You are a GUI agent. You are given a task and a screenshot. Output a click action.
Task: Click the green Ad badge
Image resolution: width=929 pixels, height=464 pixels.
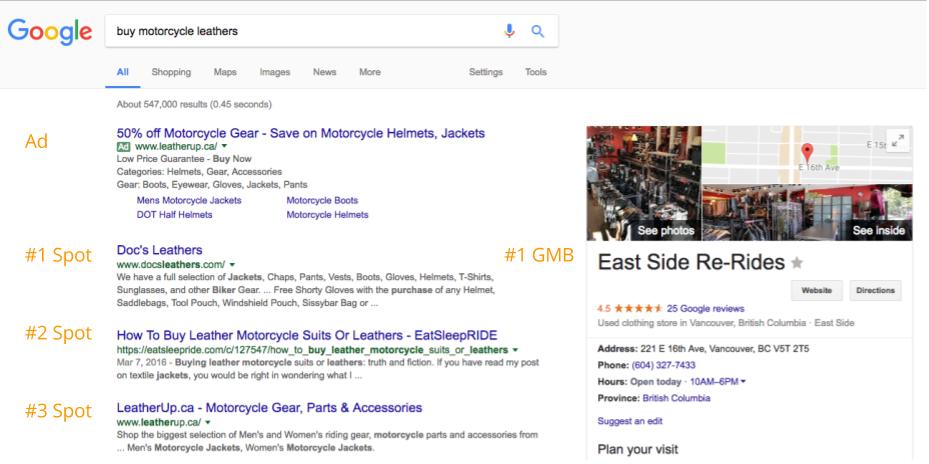[123, 146]
